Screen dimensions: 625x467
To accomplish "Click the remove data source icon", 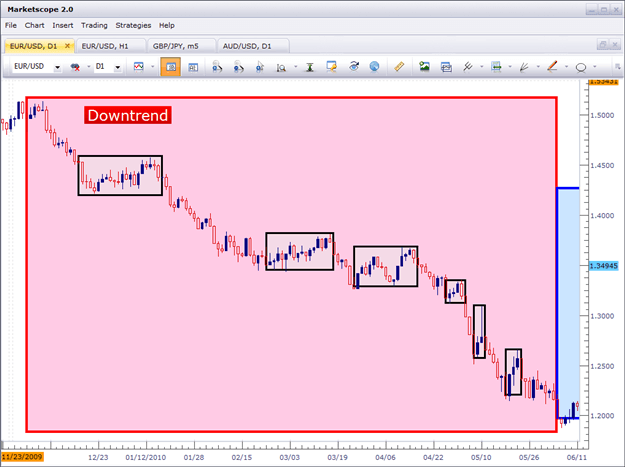I will (x=75, y=67).
